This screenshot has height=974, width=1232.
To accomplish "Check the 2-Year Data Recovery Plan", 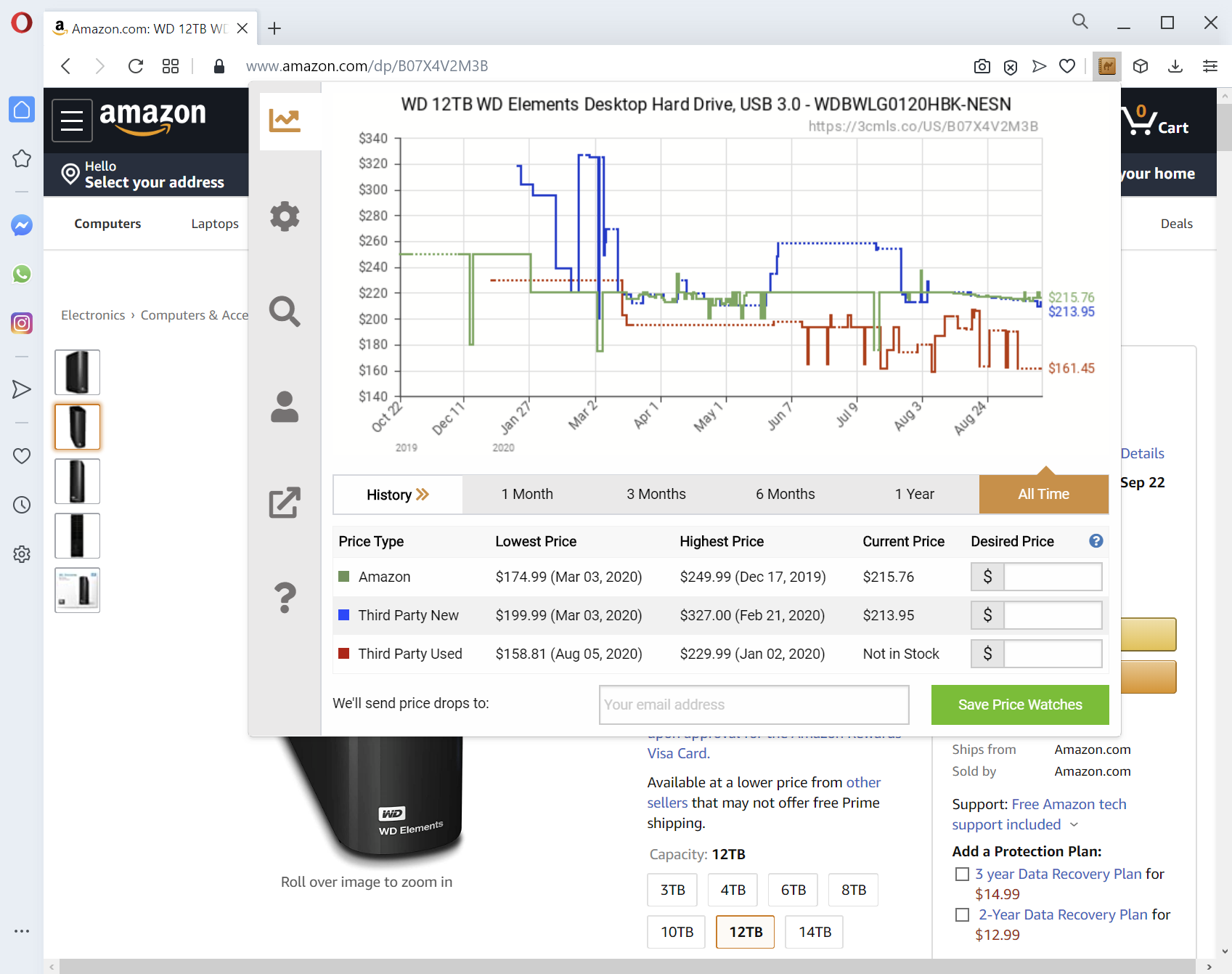I will coord(962,914).
